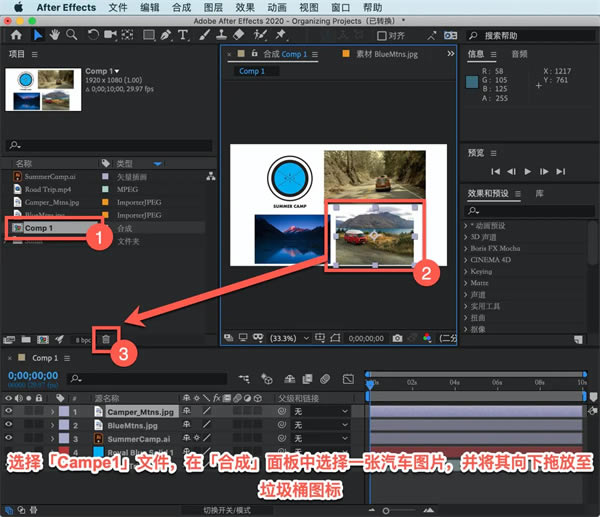Click the trash delete icon in Project panel
This screenshot has width=600, height=517.
(x=106, y=339)
